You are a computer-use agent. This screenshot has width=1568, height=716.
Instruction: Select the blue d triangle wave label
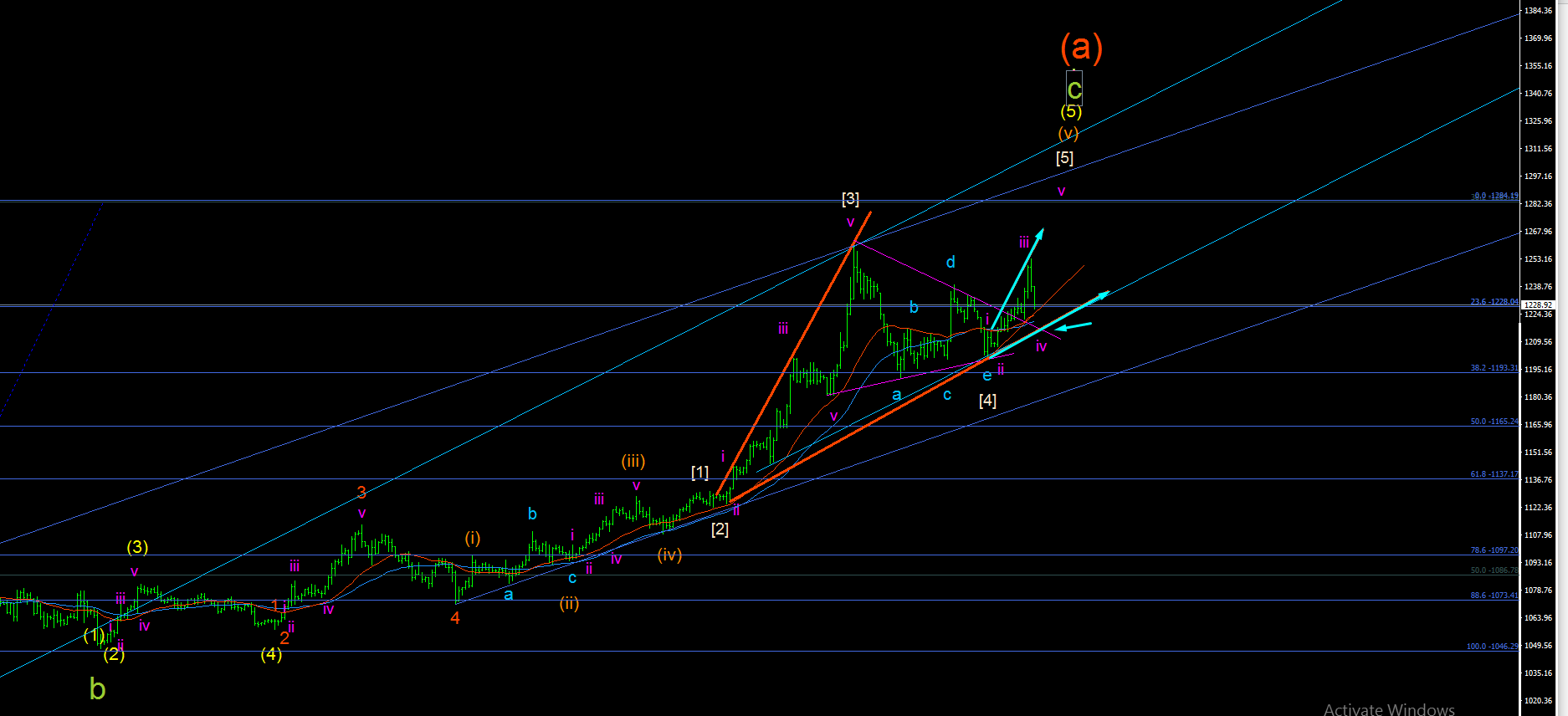coord(951,262)
